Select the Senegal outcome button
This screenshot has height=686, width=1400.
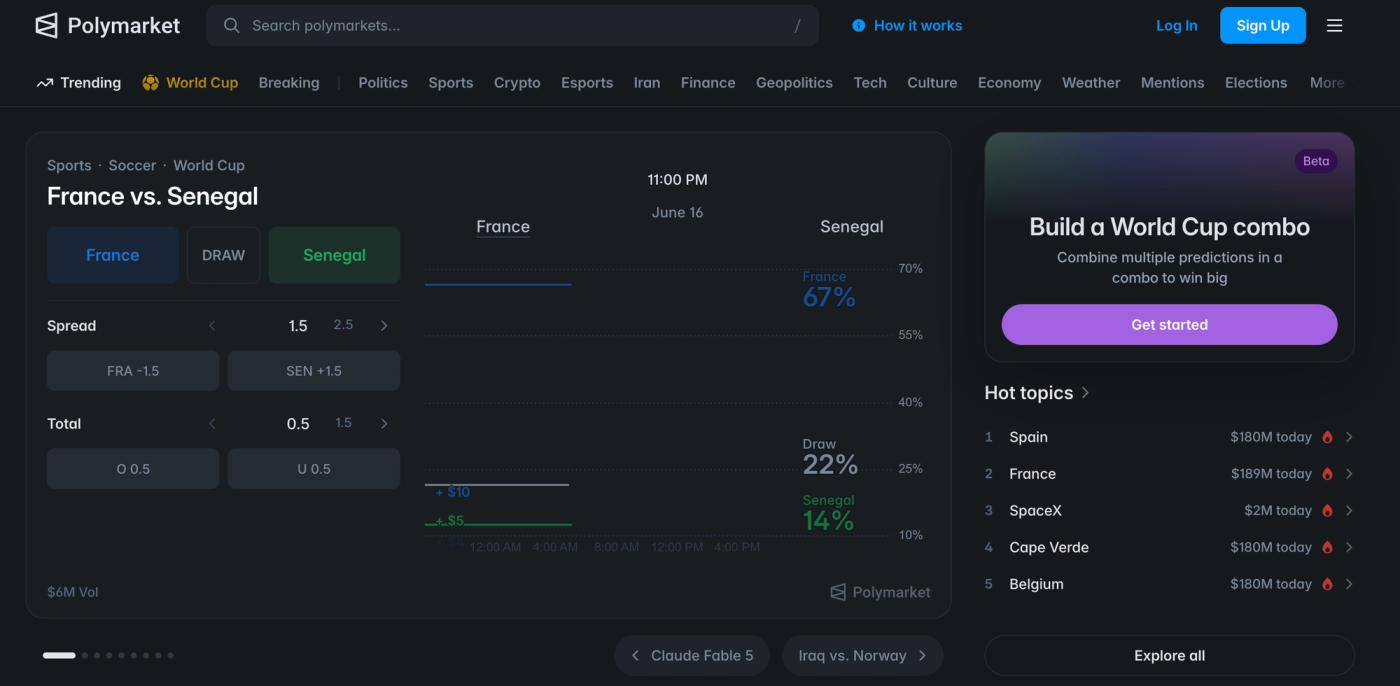(334, 255)
